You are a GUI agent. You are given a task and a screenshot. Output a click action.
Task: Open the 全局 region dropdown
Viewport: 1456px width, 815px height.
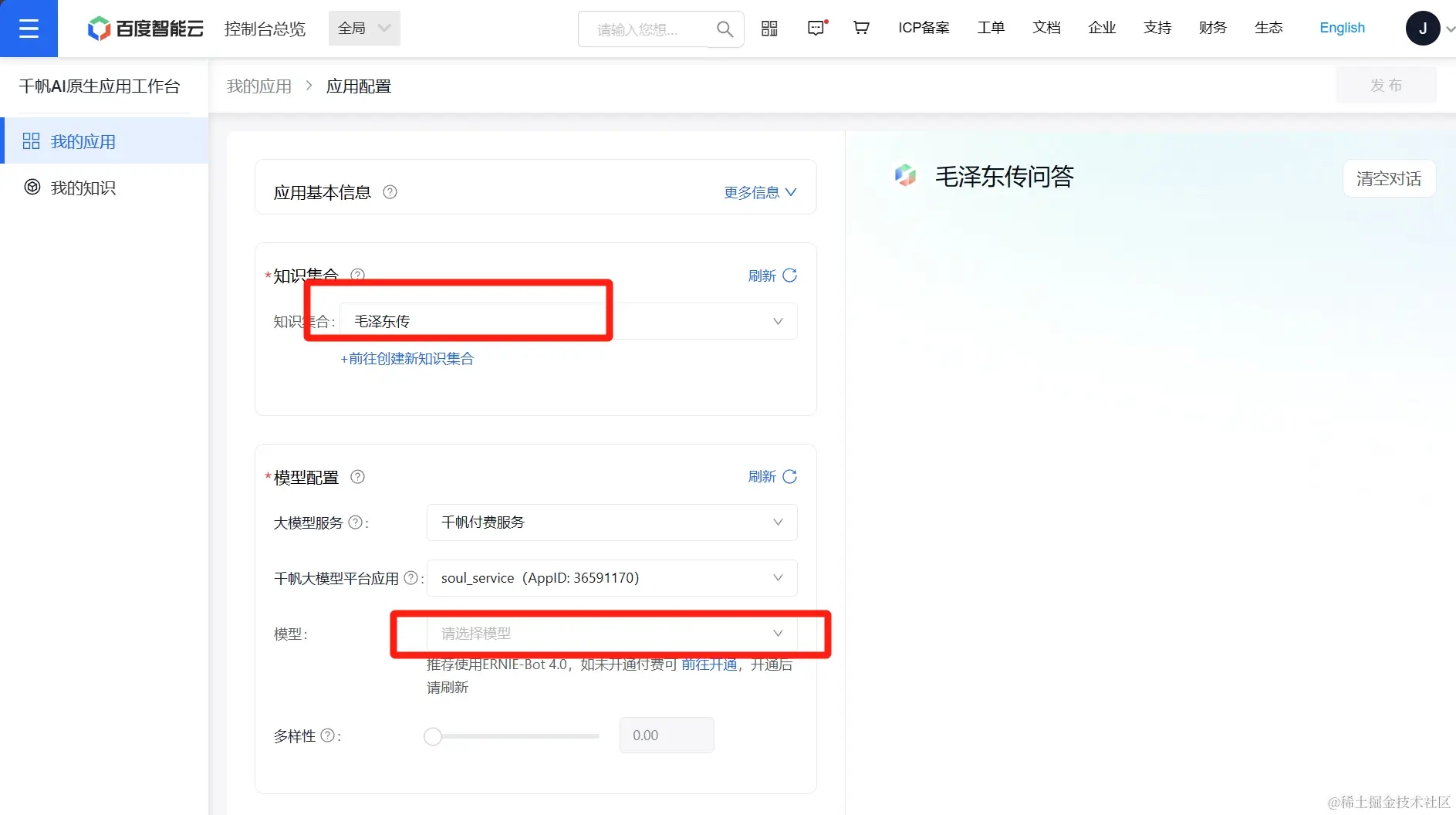pos(364,29)
